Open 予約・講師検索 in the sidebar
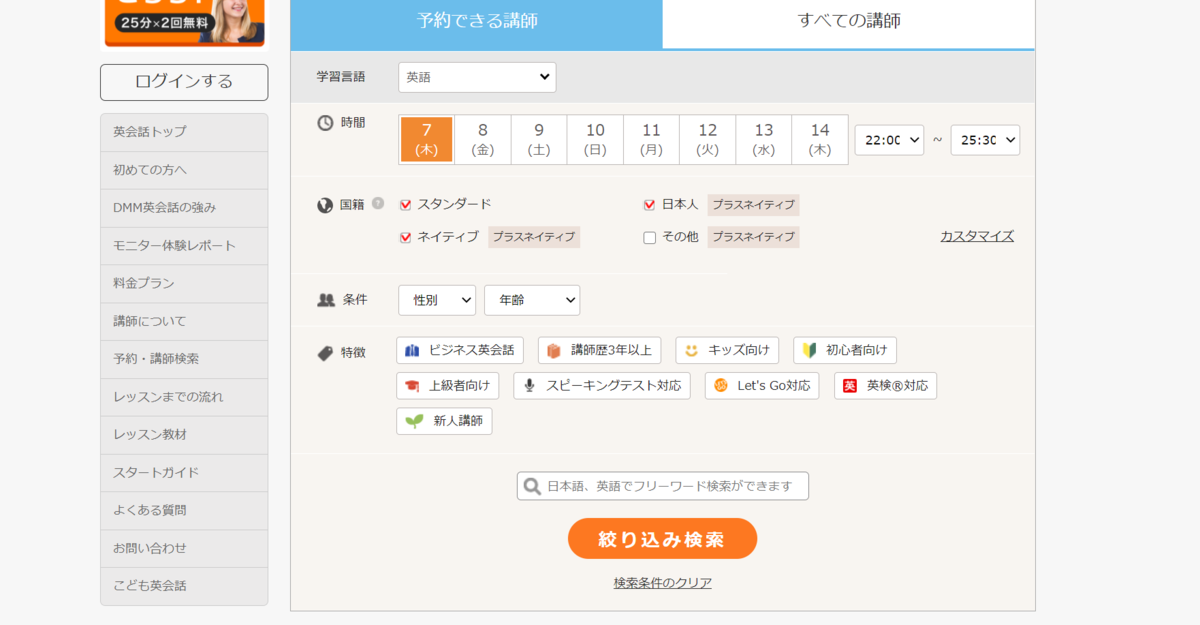The width and height of the screenshot is (1200, 625). pyautogui.click(x=184, y=359)
